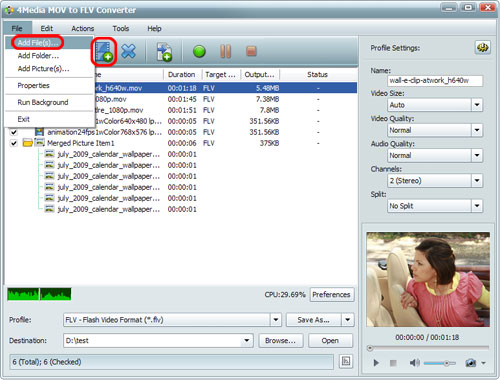
Task: Click the Status column header
Action: pyautogui.click(x=317, y=75)
